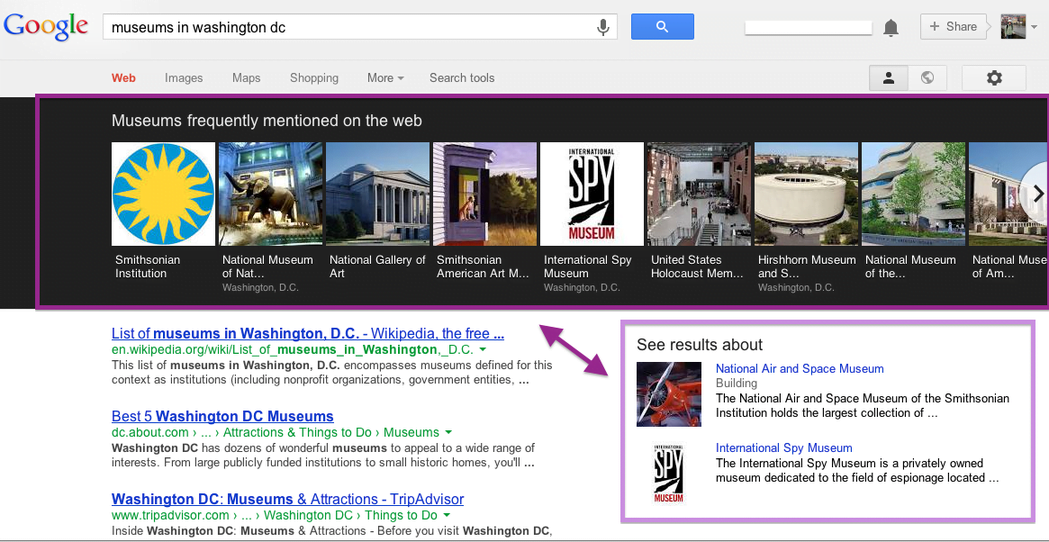
Task: Select the Web tab
Action: 124,78
